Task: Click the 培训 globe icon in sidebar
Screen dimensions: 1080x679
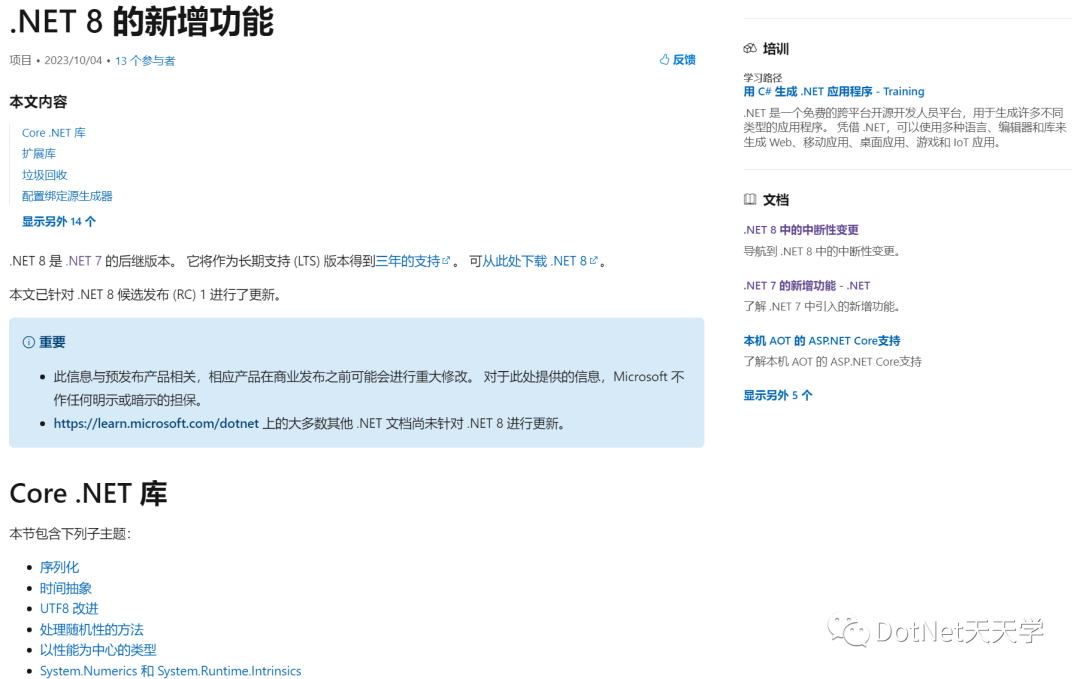Action: [752, 48]
